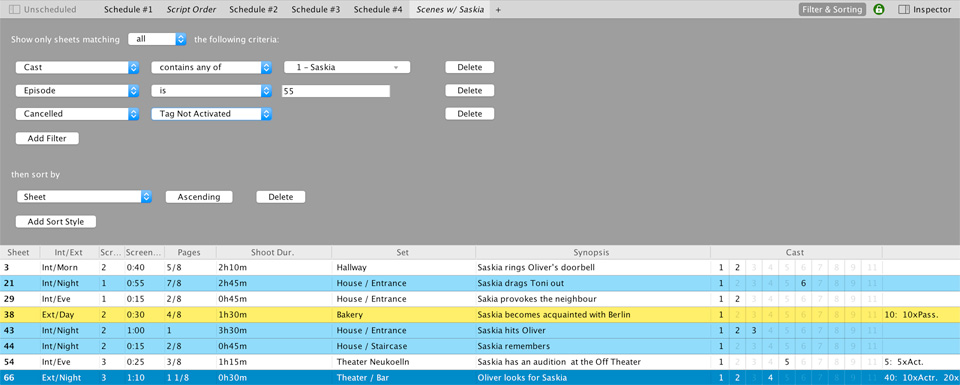The image size is (960, 385).
Task: Open the Sheet sort-by dropdown
Action: point(84,197)
